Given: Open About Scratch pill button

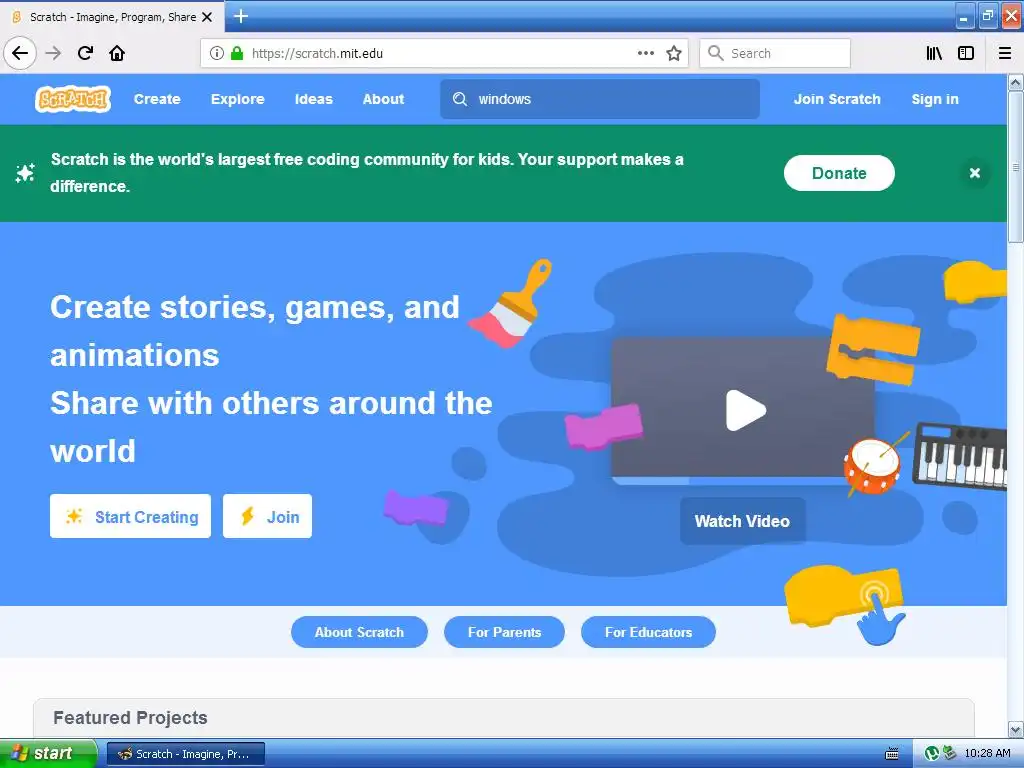Looking at the screenshot, I should 359,632.
